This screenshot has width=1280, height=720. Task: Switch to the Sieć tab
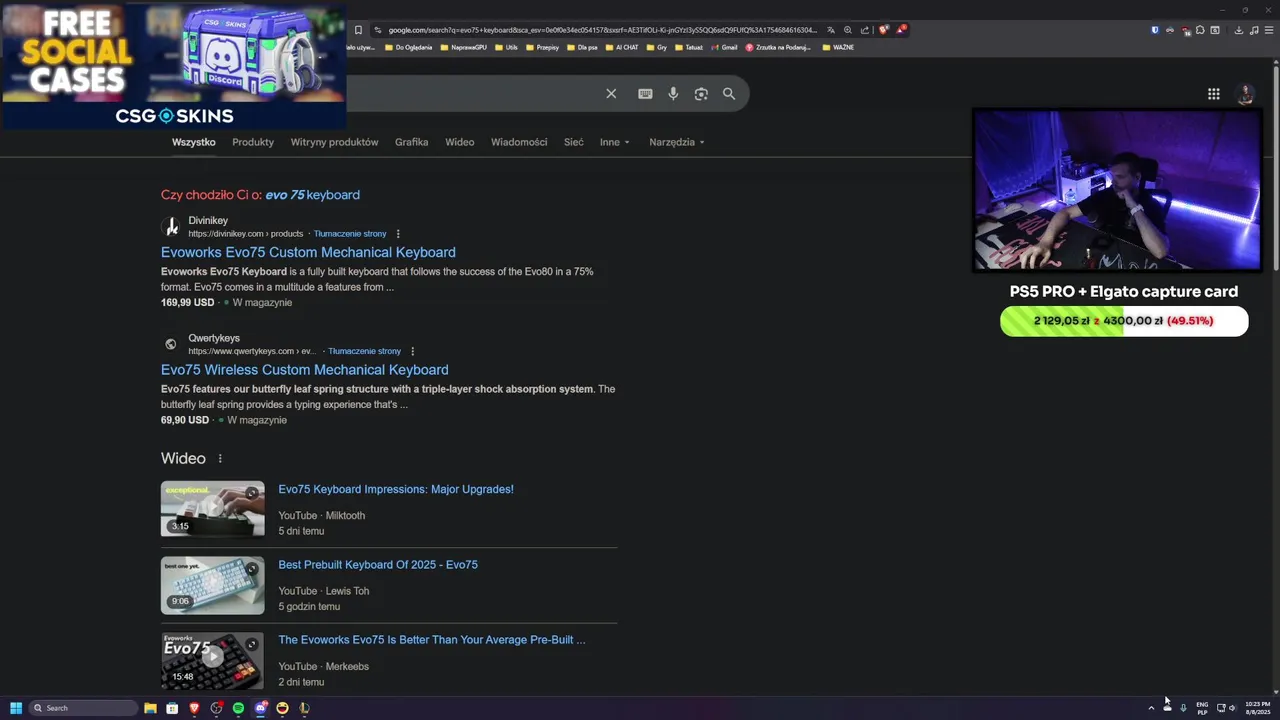tap(573, 142)
